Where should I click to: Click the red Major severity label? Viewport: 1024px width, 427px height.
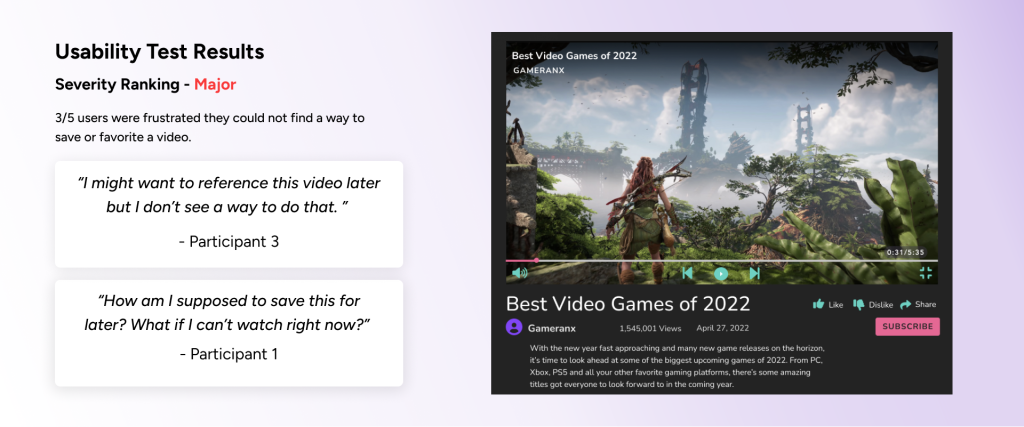(215, 84)
